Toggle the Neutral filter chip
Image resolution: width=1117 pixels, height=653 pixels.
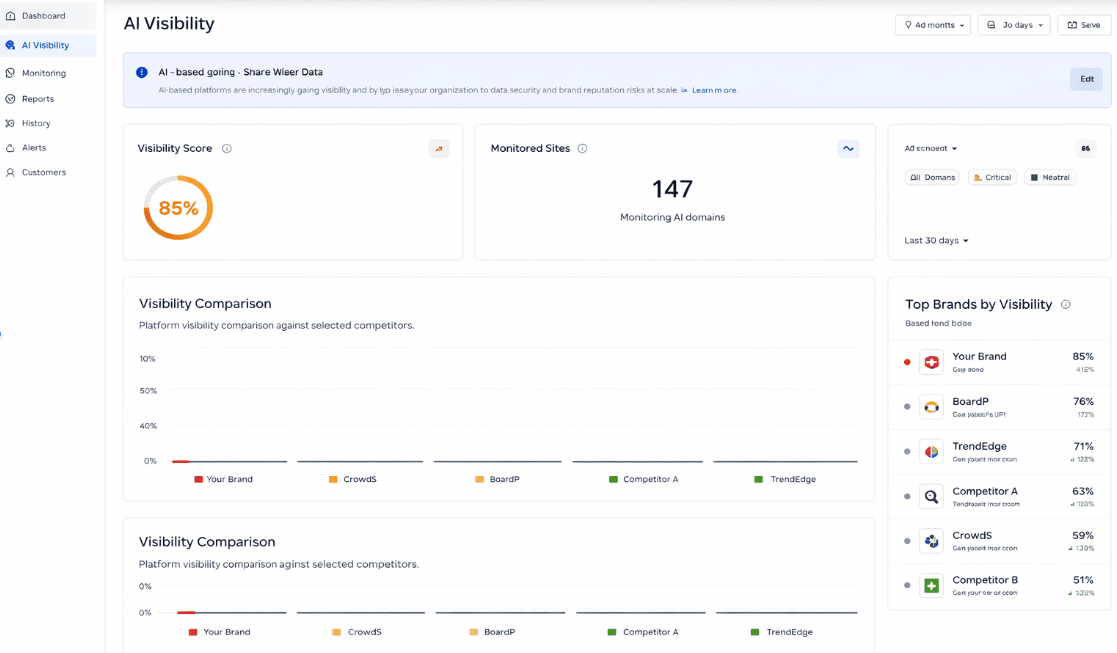click(1049, 177)
